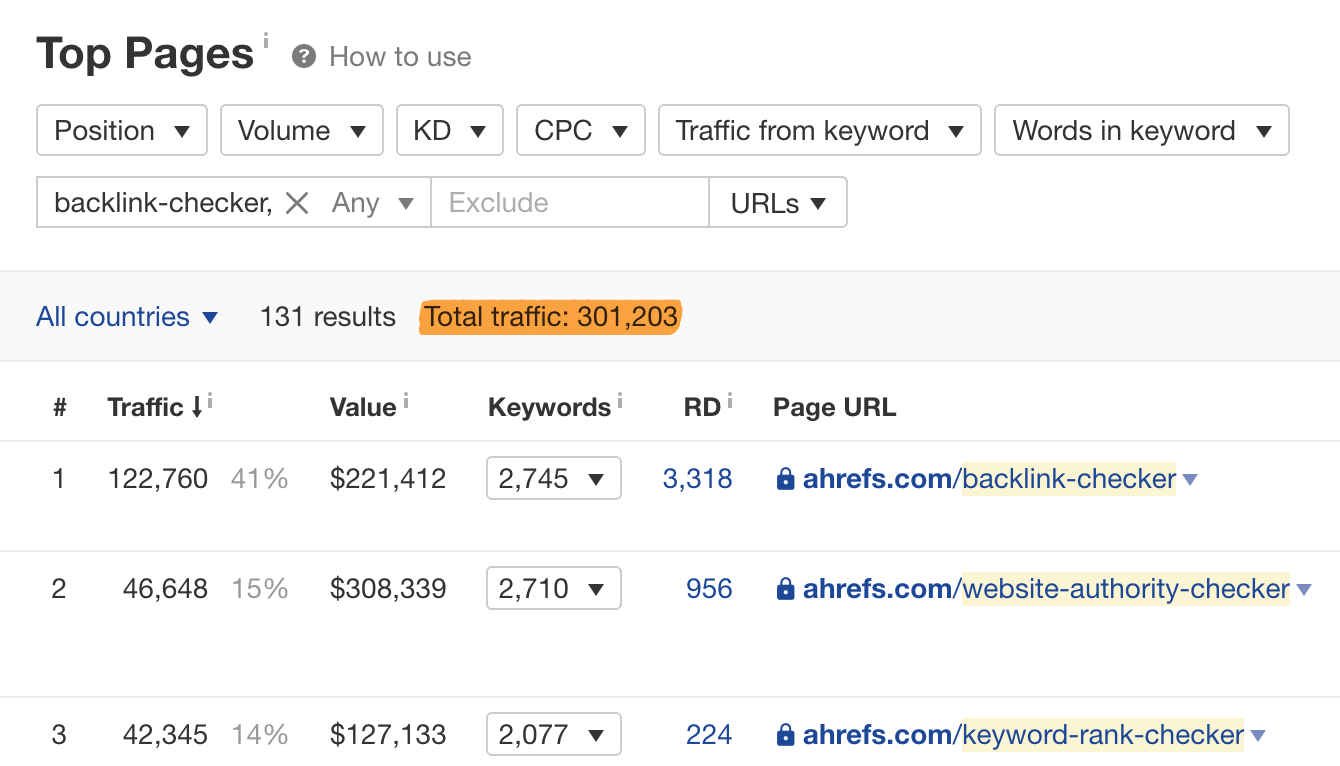
Task: Expand the 2,745 keywords dropdown
Action: coord(553,479)
